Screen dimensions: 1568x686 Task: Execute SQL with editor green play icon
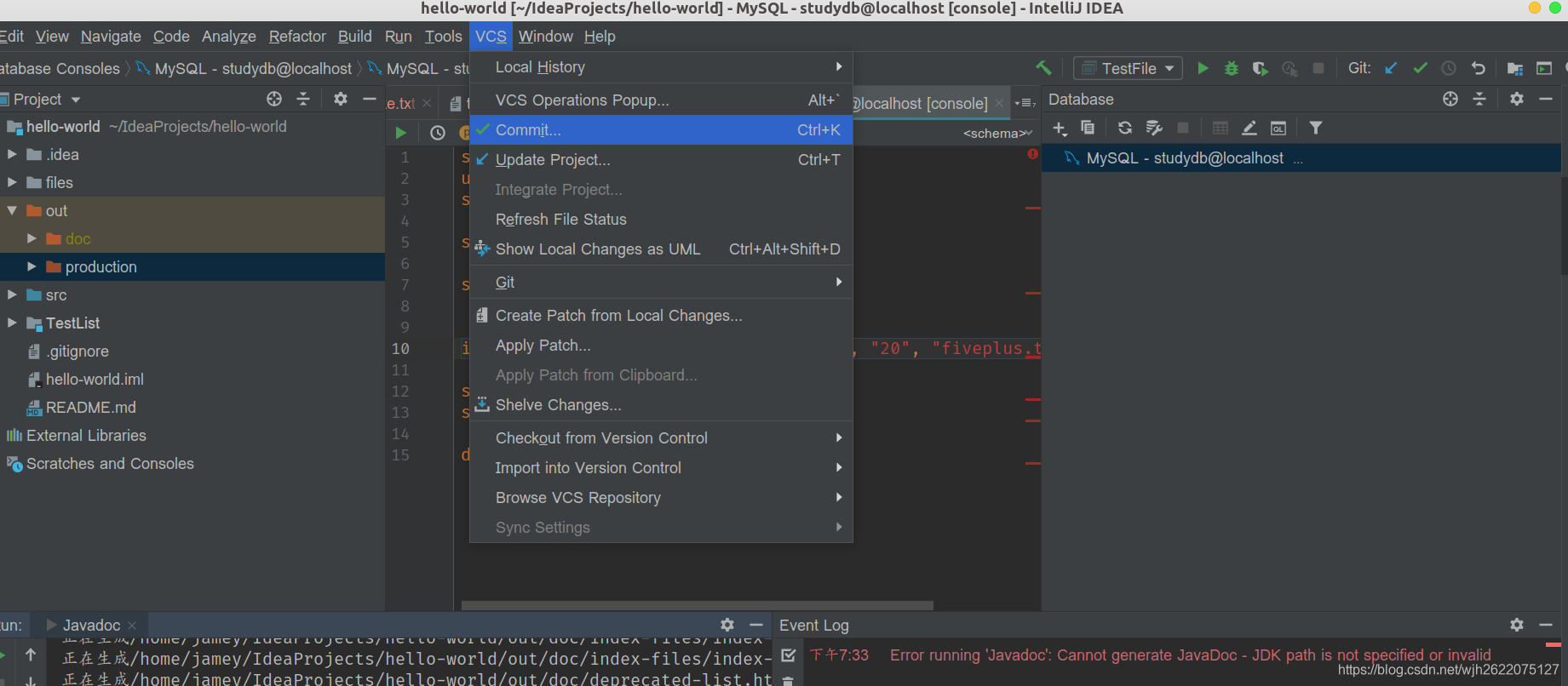click(400, 133)
